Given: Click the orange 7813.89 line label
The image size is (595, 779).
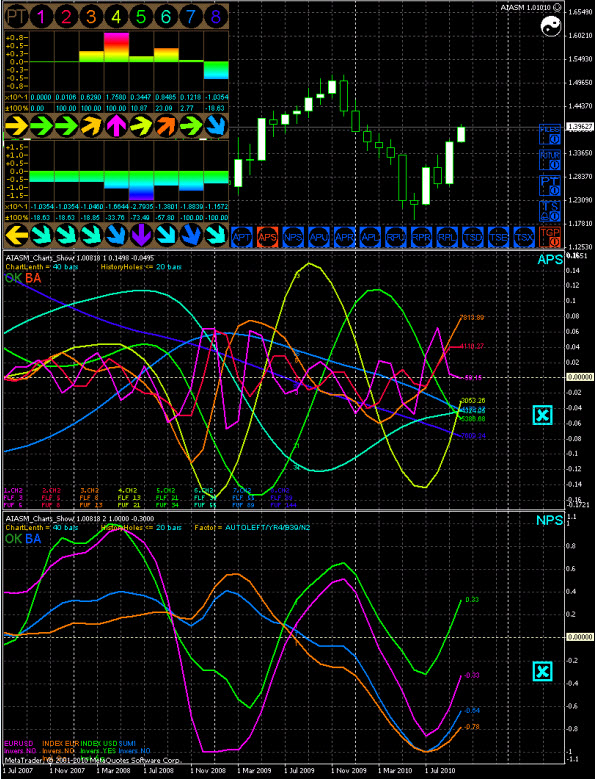Looking at the screenshot, I should coord(472,317).
